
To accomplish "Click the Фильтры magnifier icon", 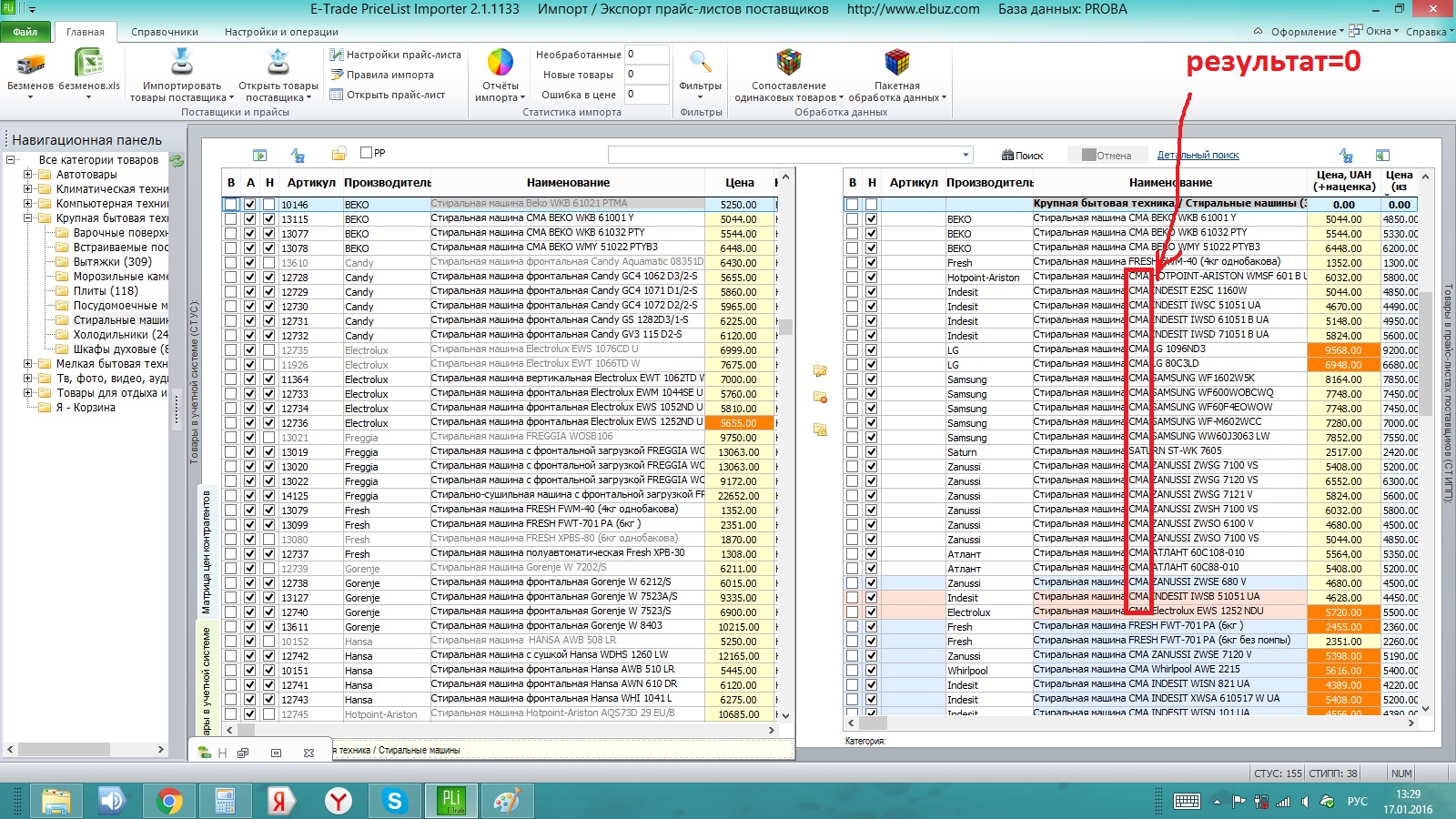I will tap(700, 63).
